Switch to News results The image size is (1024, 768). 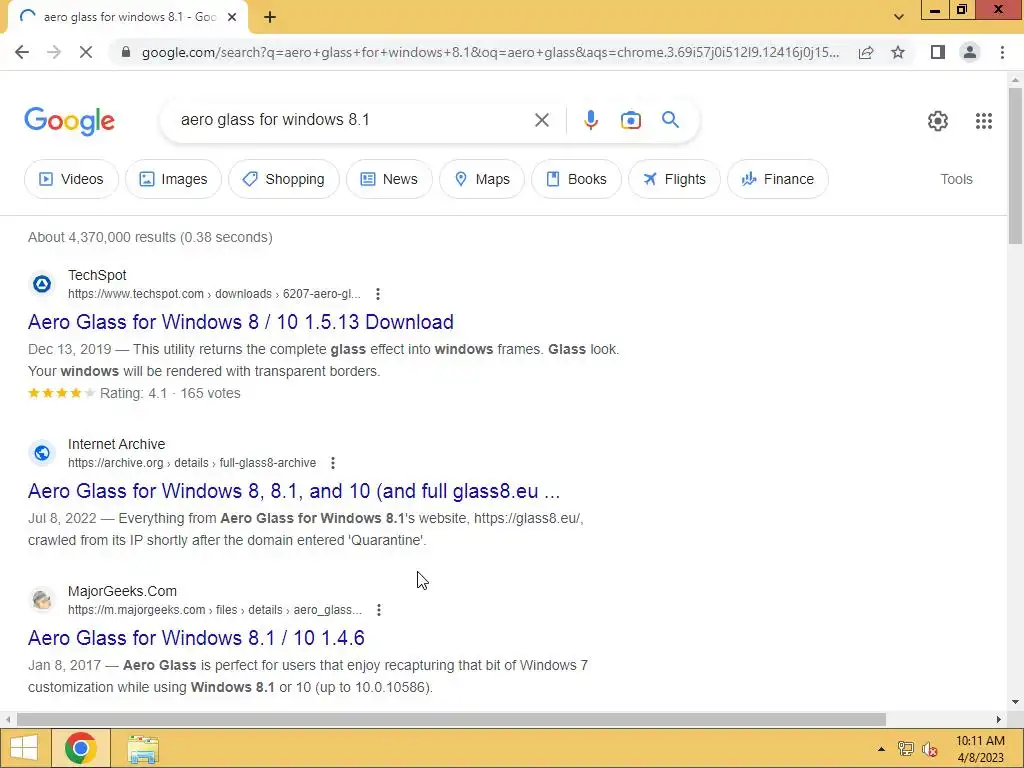[389, 179]
